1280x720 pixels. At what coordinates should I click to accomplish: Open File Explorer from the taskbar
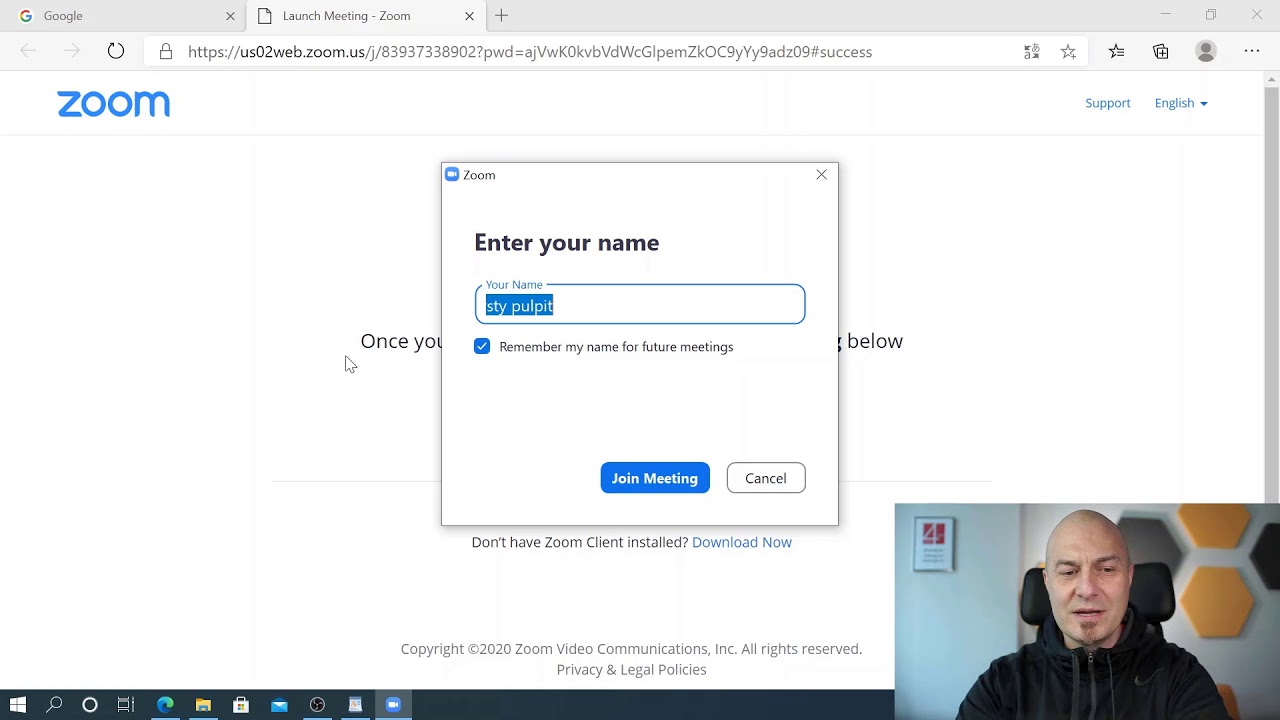(x=203, y=705)
